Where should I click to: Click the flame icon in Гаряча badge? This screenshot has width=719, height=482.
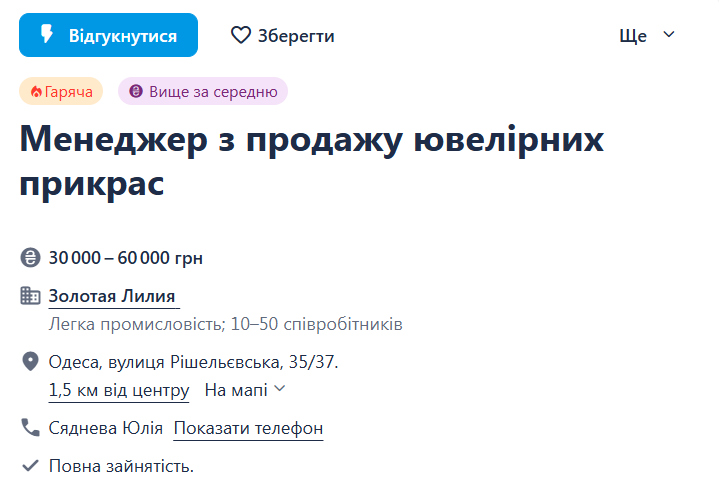point(36,92)
